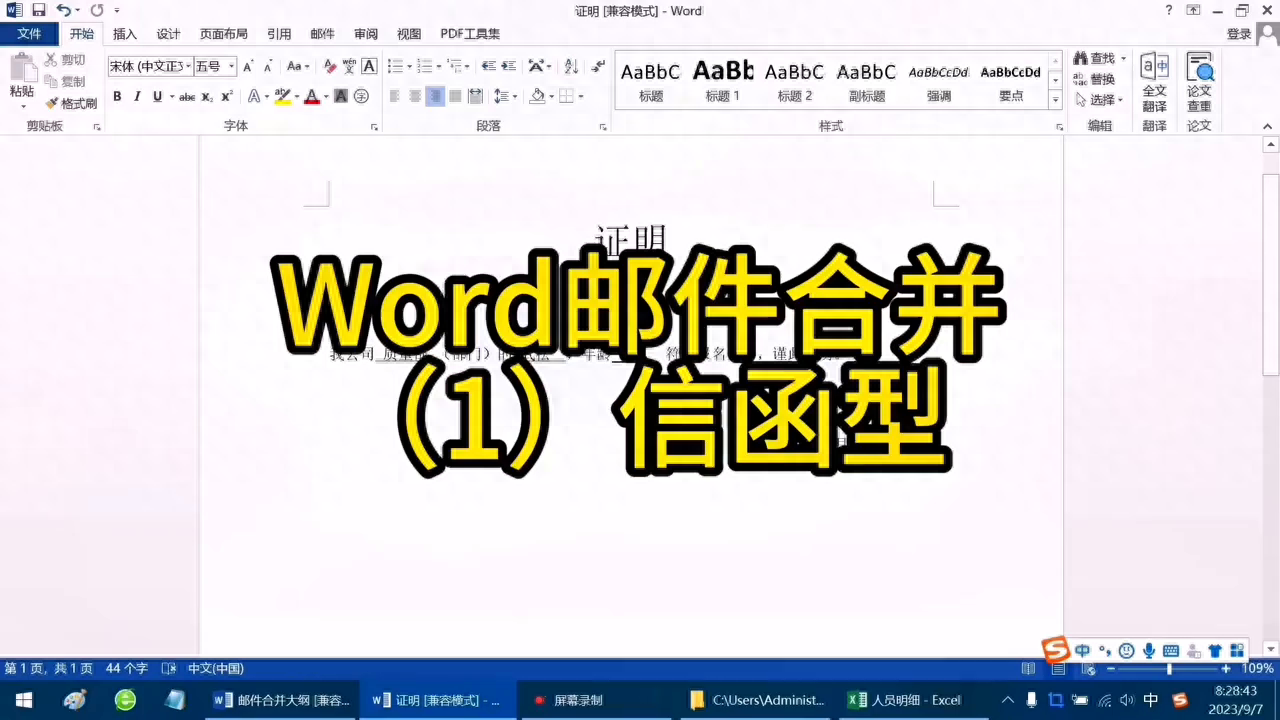Apply the 副标题 subtitle style
This screenshot has height=720, width=1280.
click(x=867, y=81)
